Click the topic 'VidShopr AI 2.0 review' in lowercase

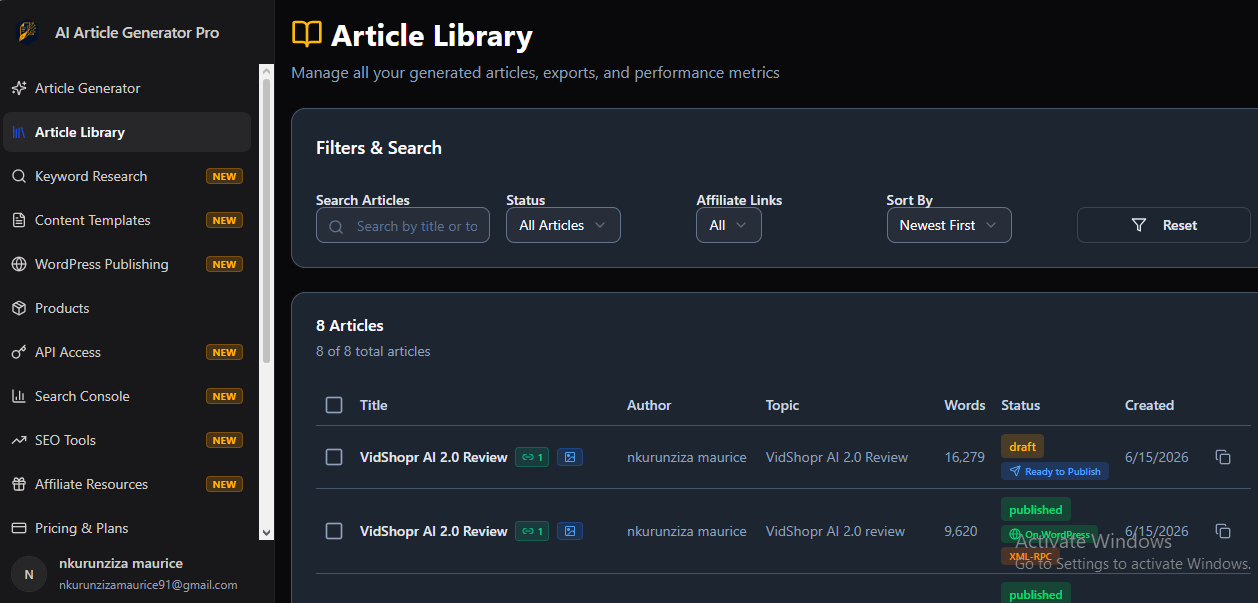(x=836, y=531)
